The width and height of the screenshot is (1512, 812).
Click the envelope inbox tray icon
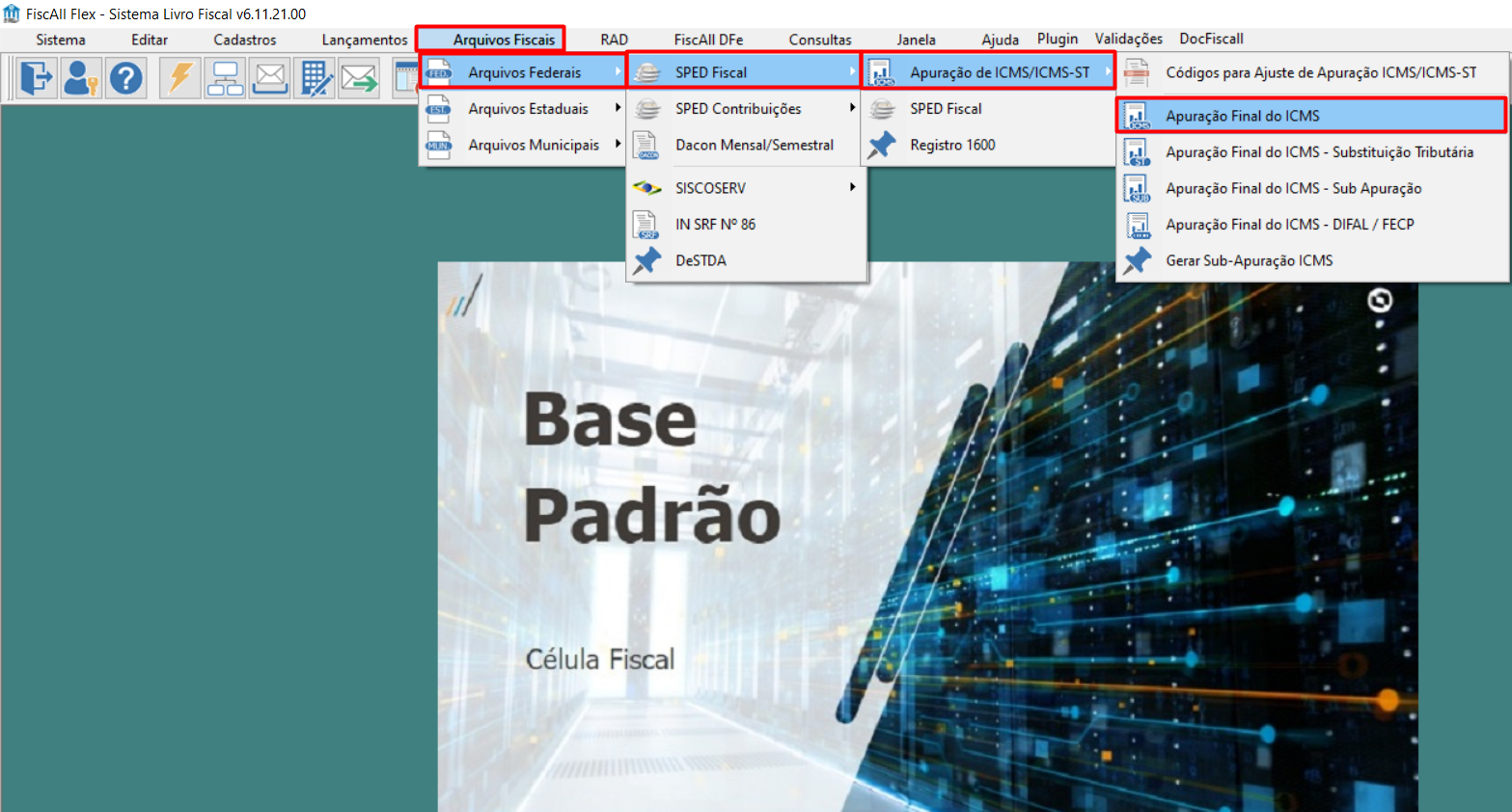(x=270, y=78)
